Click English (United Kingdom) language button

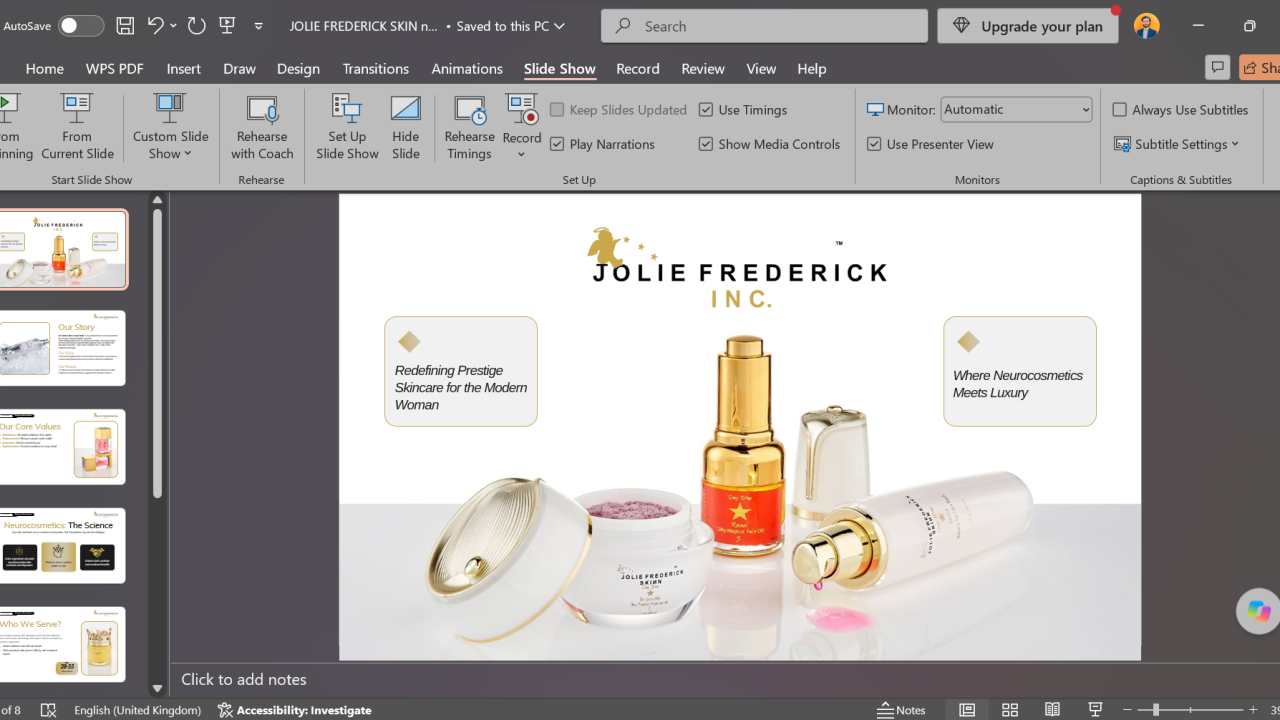137,710
